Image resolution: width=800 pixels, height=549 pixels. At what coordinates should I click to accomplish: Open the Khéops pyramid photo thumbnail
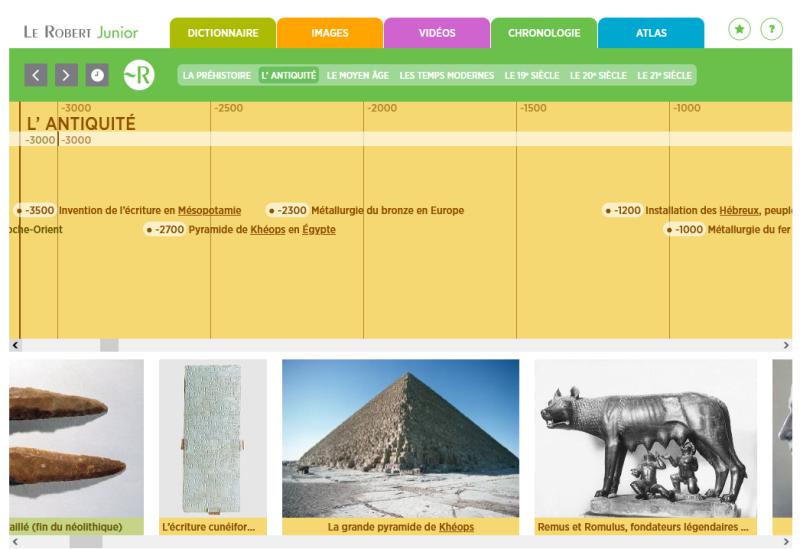point(400,438)
